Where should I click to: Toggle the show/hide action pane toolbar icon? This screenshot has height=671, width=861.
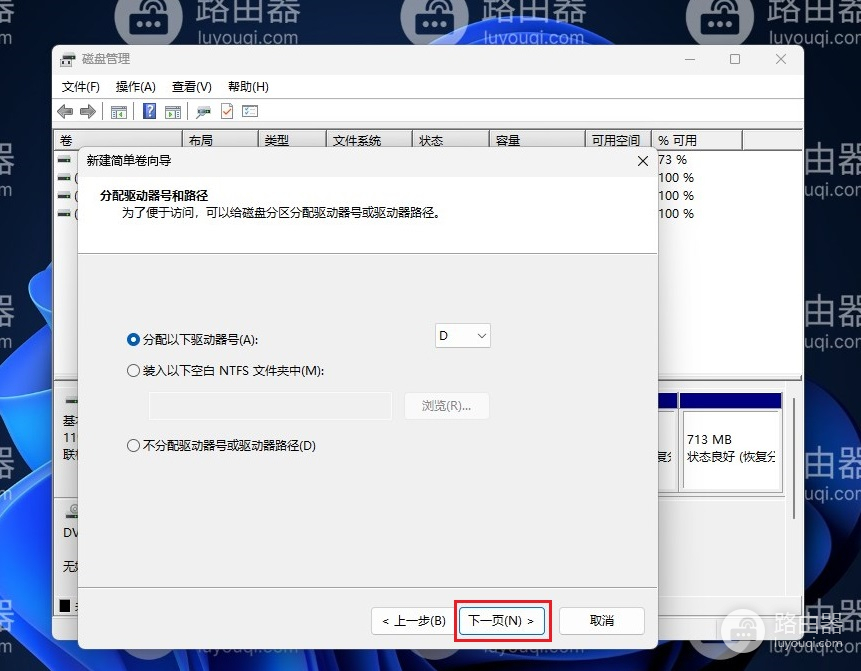pos(173,111)
